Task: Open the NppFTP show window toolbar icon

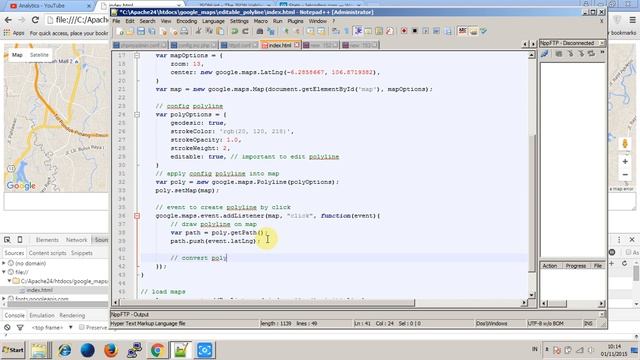Action: (x=473, y=31)
